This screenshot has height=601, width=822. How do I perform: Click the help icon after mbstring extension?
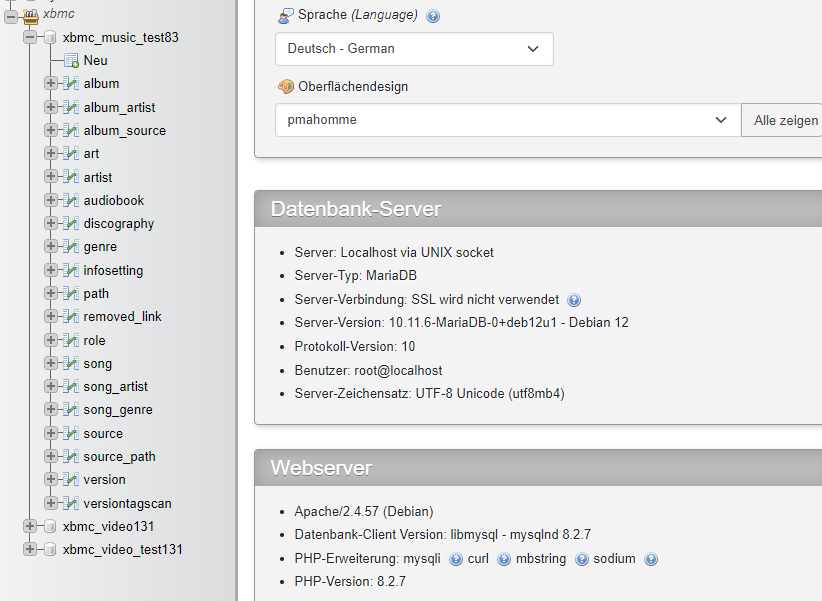(581, 560)
